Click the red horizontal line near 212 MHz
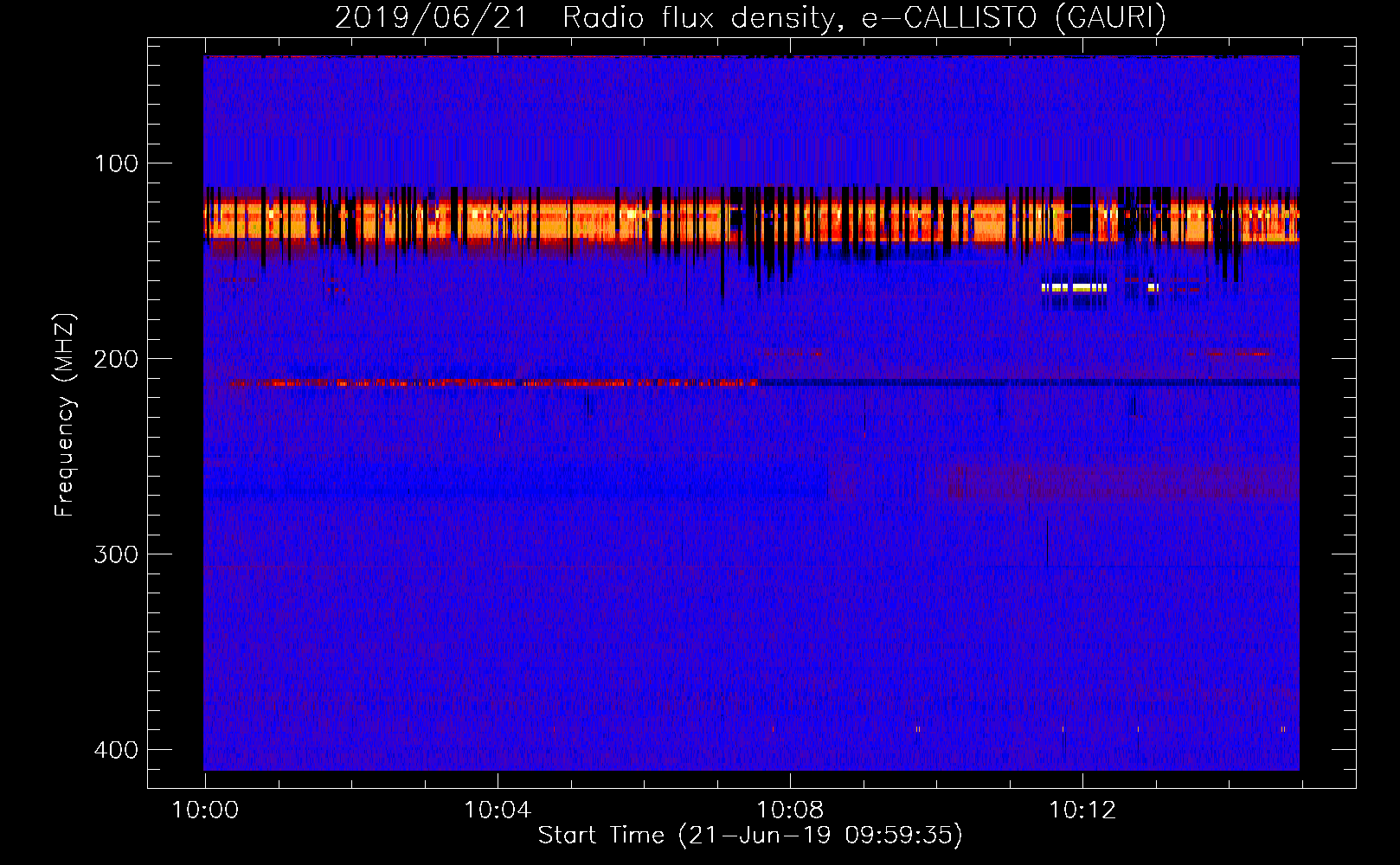The height and width of the screenshot is (865, 1400). tap(493, 382)
